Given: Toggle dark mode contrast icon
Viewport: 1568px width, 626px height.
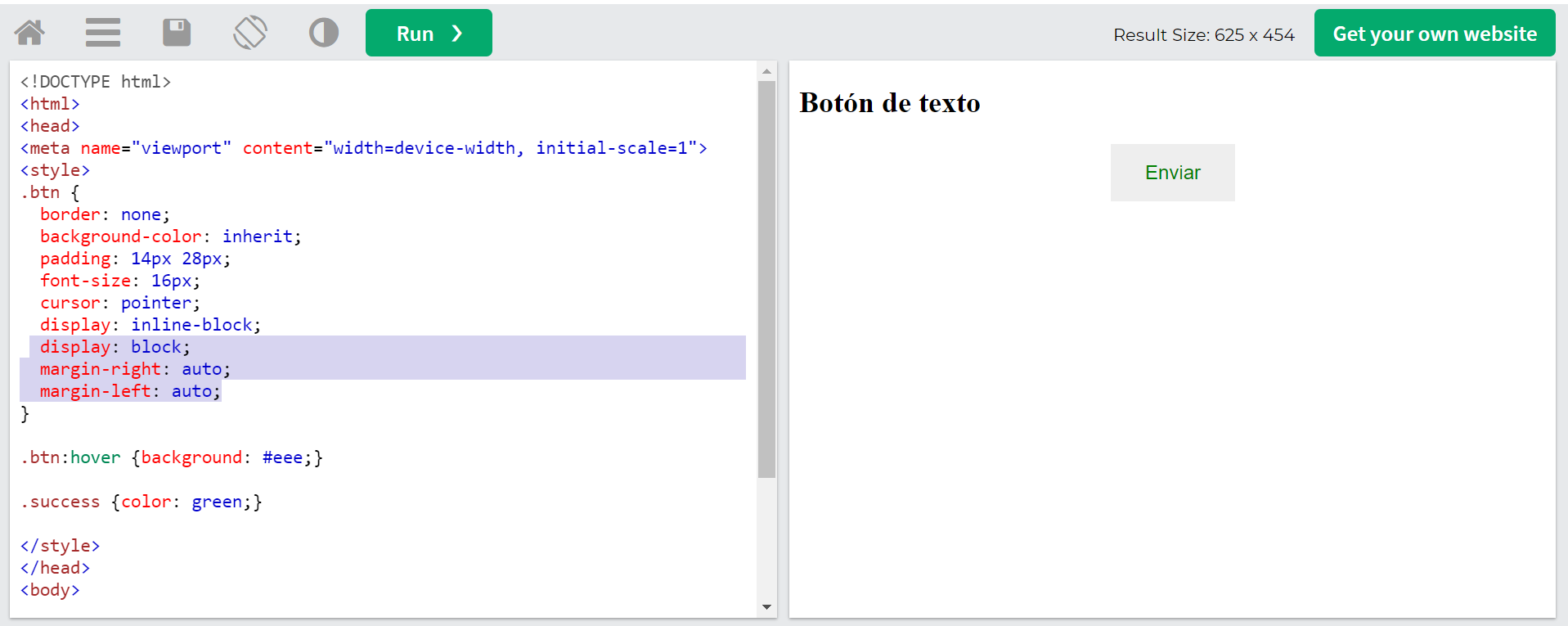Looking at the screenshot, I should coord(324,33).
